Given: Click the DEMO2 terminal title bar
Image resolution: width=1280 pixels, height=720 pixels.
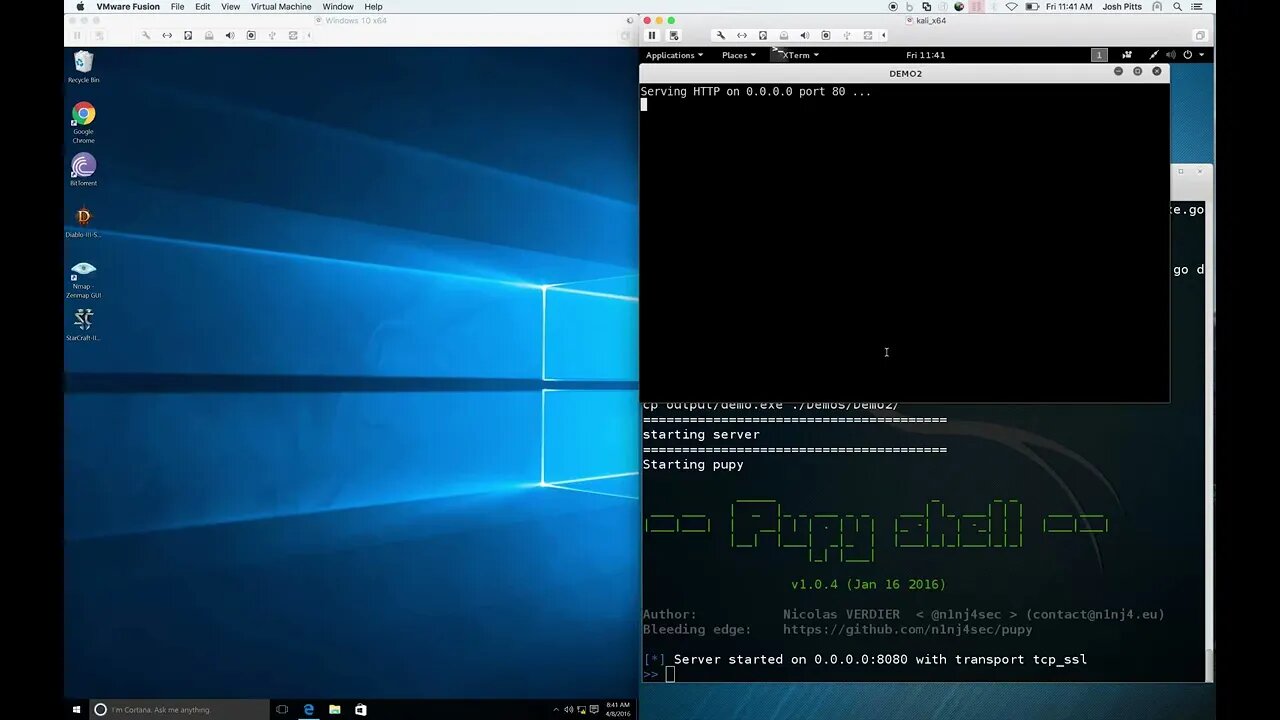Looking at the screenshot, I should [x=905, y=73].
